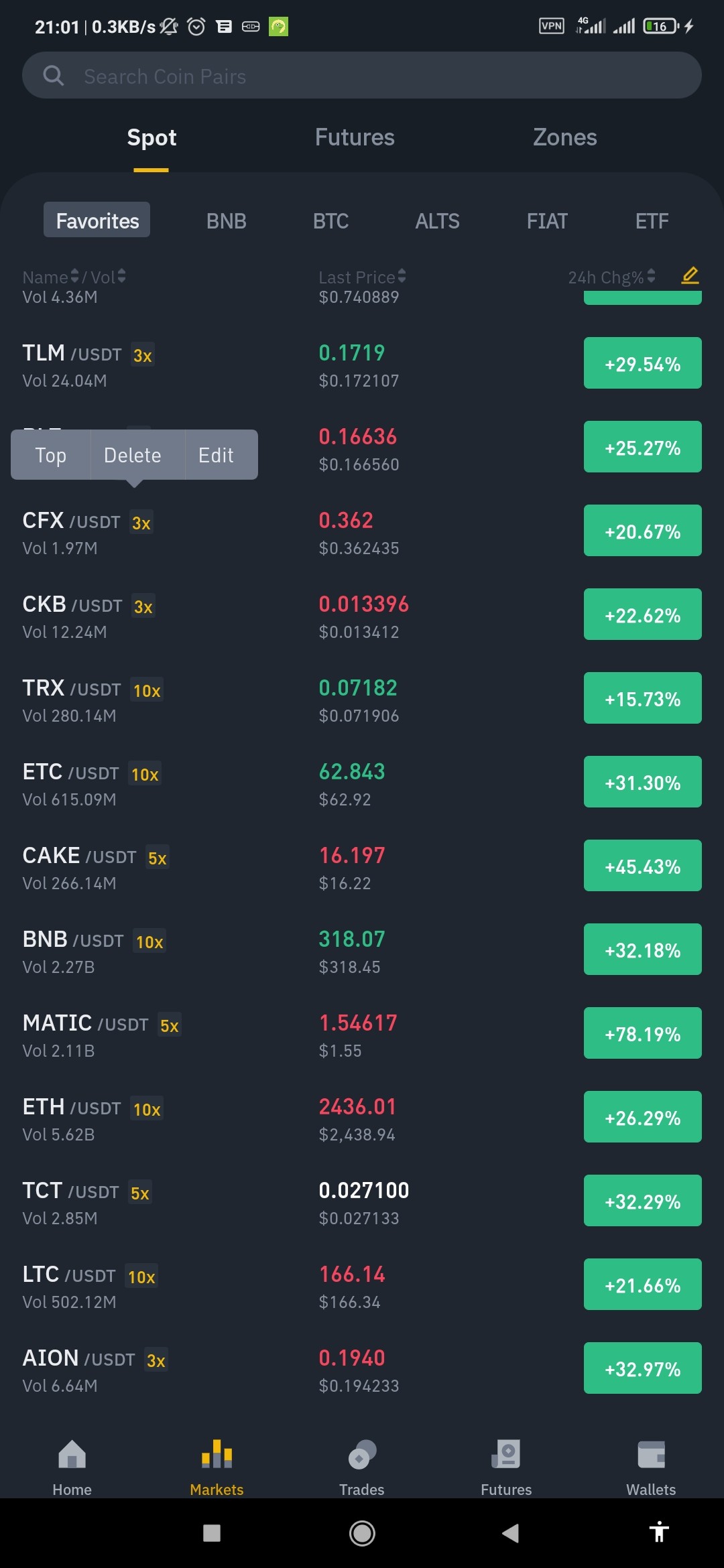Tap the accessibility figure icon

tap(660, 1532)
